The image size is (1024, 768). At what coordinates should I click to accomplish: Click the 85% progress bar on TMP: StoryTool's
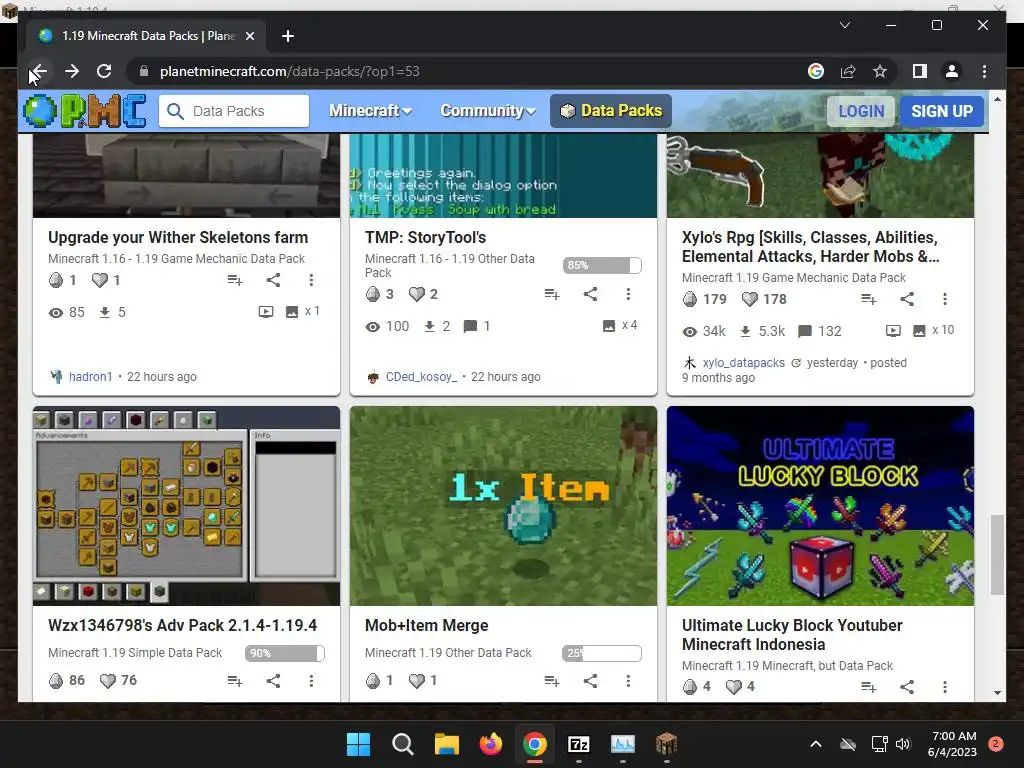pyautogui.click(x=601, y=265)
